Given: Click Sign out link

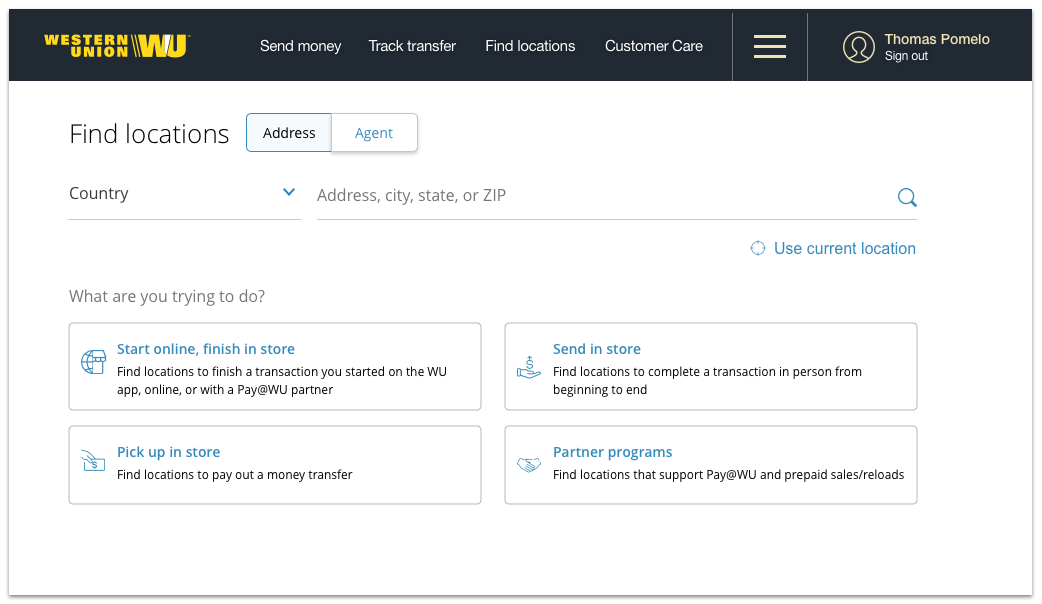Looking at the screenshot, I should click(x=906, y=56).
